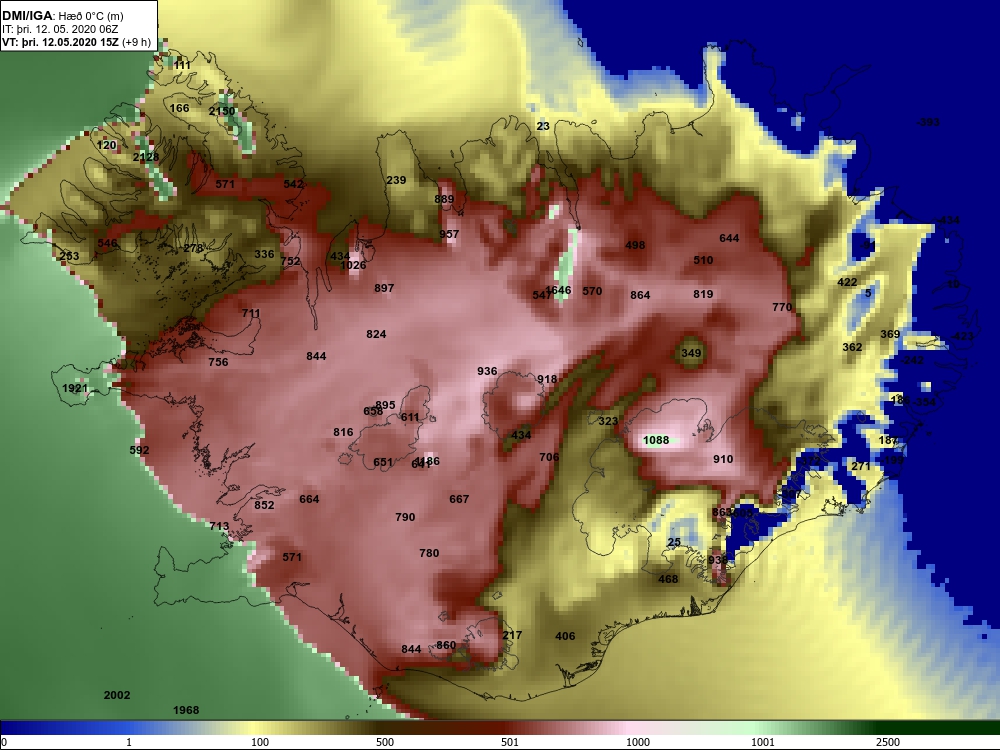Click the map value 1921
The width and height of the screenshot is (1000, 750).
pos(75,388)
